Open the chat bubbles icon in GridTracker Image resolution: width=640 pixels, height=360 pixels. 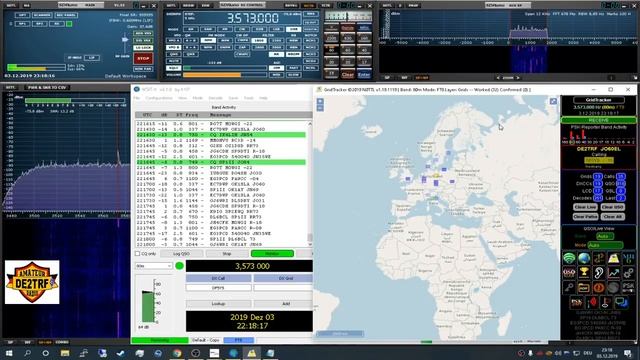(x=621, y=302)
